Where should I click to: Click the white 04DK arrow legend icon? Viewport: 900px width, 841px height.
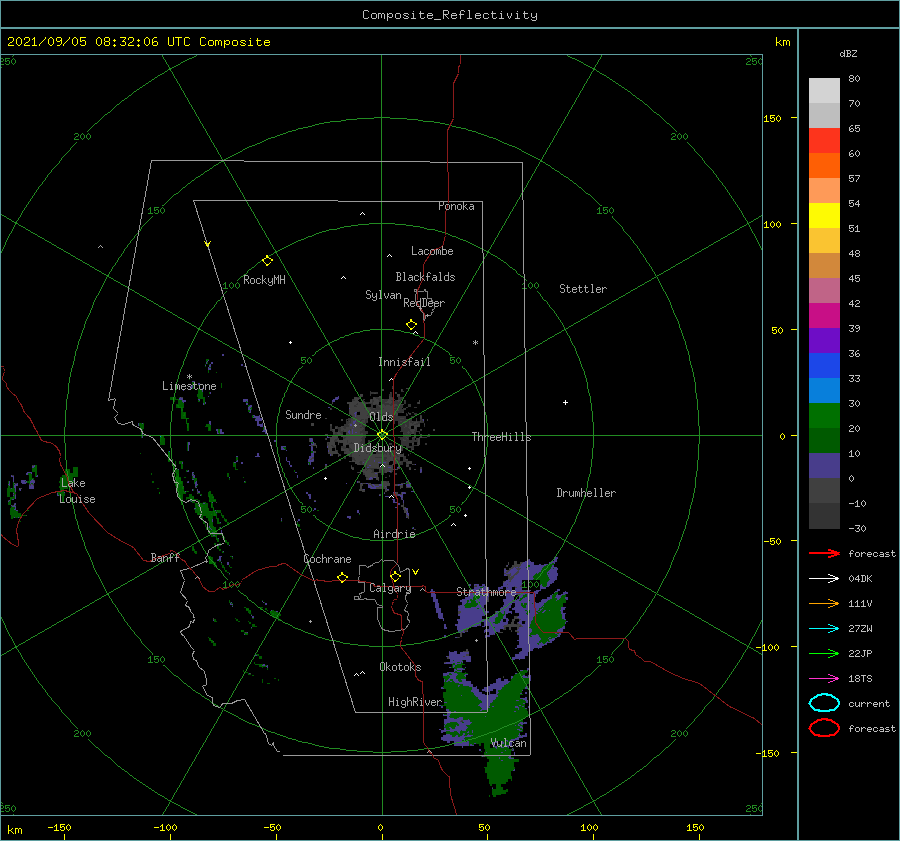[x=824, y=579]
